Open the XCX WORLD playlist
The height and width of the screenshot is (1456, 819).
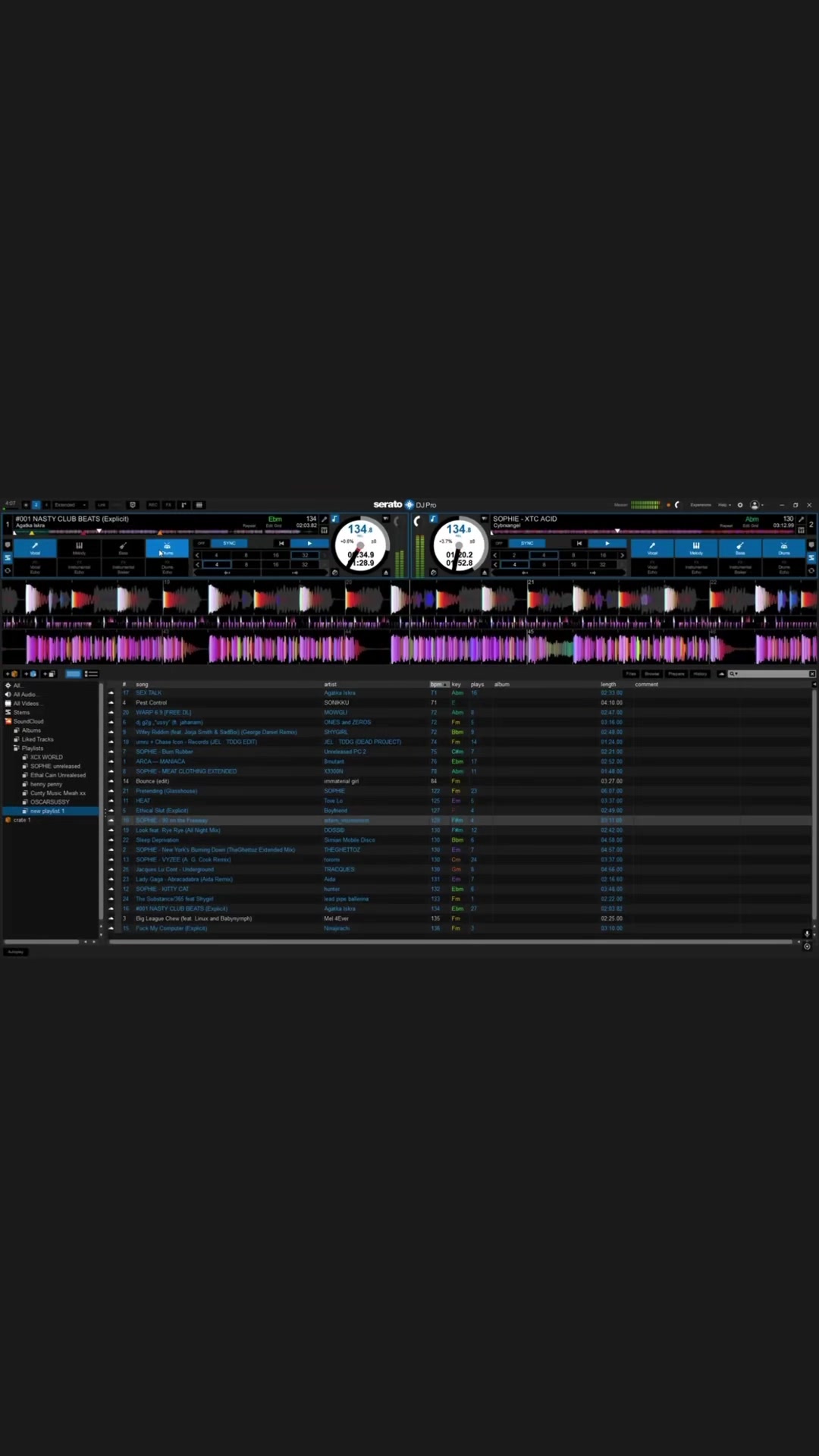coord(46,757)
